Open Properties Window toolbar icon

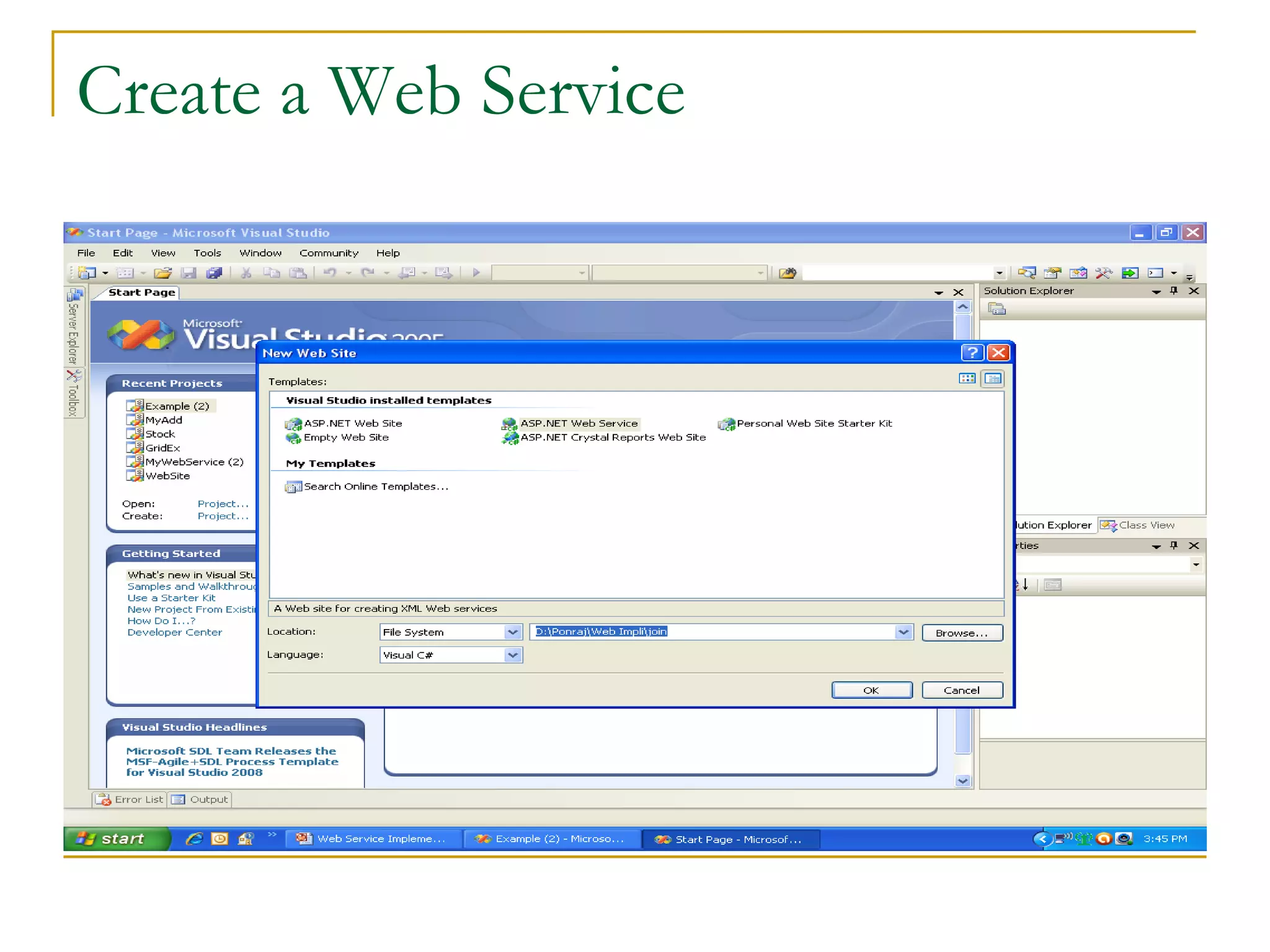point(1052,273)
